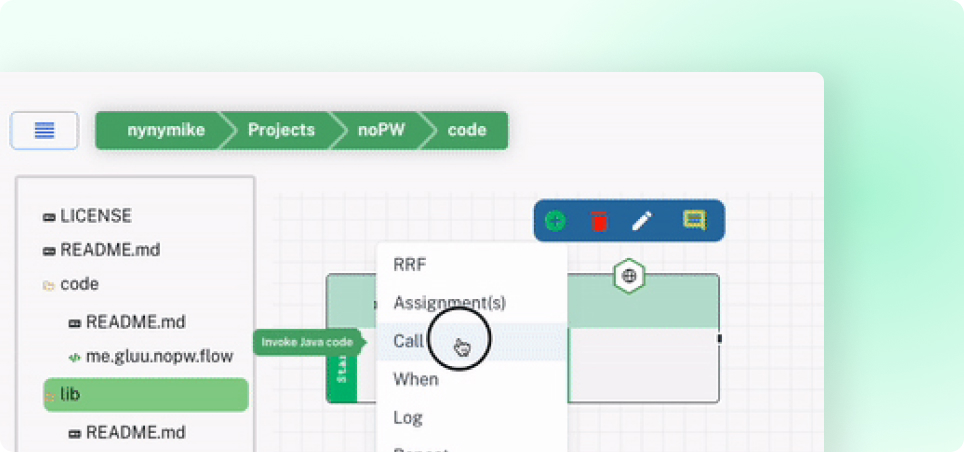Open the noPW breadcrumb segment
Image resolution: width=964 pixels, height=452 pixels.
click(380, 130)
